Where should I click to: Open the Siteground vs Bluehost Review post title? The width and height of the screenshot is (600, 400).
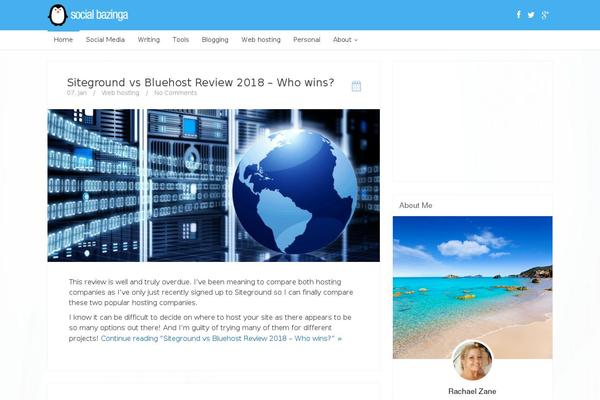(x=201, y=82)
